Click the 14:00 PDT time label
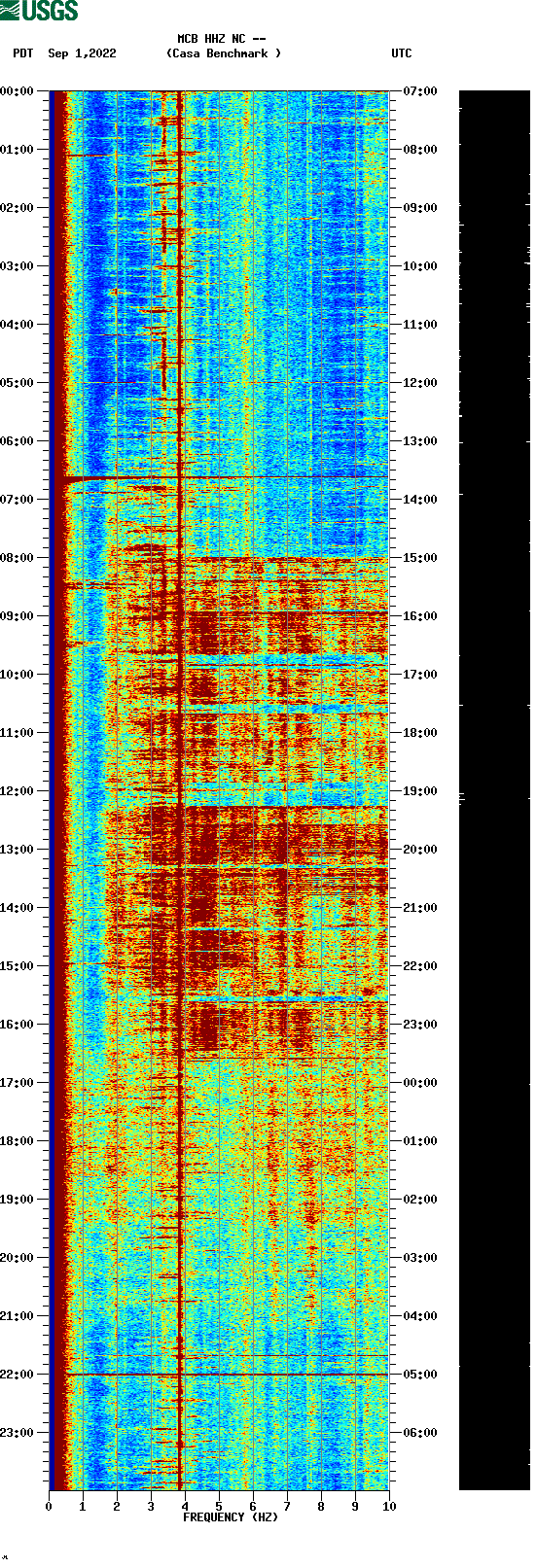The height and width of the screenshot is (1568, 537). (18, 908)
